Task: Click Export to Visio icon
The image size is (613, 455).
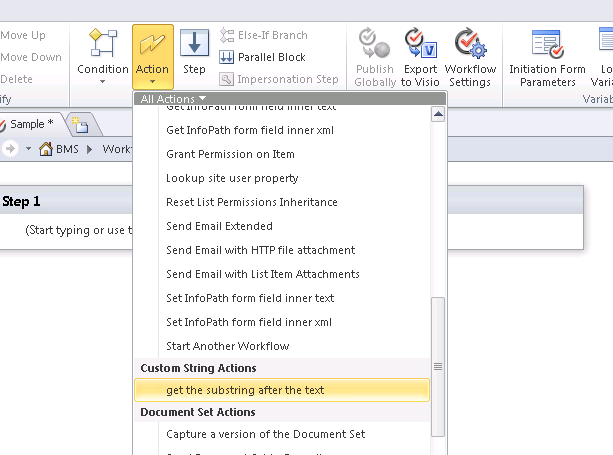Action: [419, 57]
